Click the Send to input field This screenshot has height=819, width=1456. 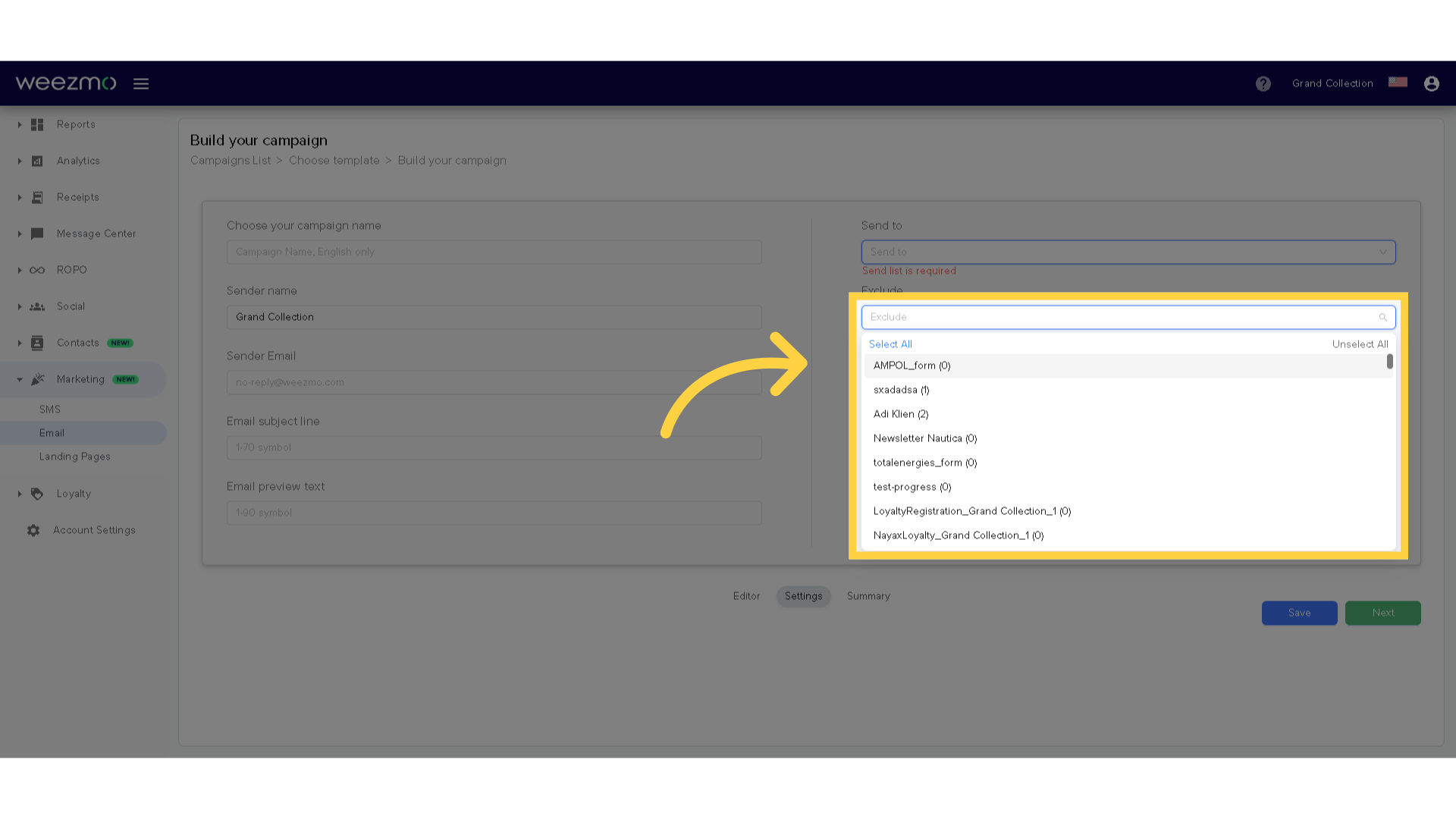pos(1128,252)
